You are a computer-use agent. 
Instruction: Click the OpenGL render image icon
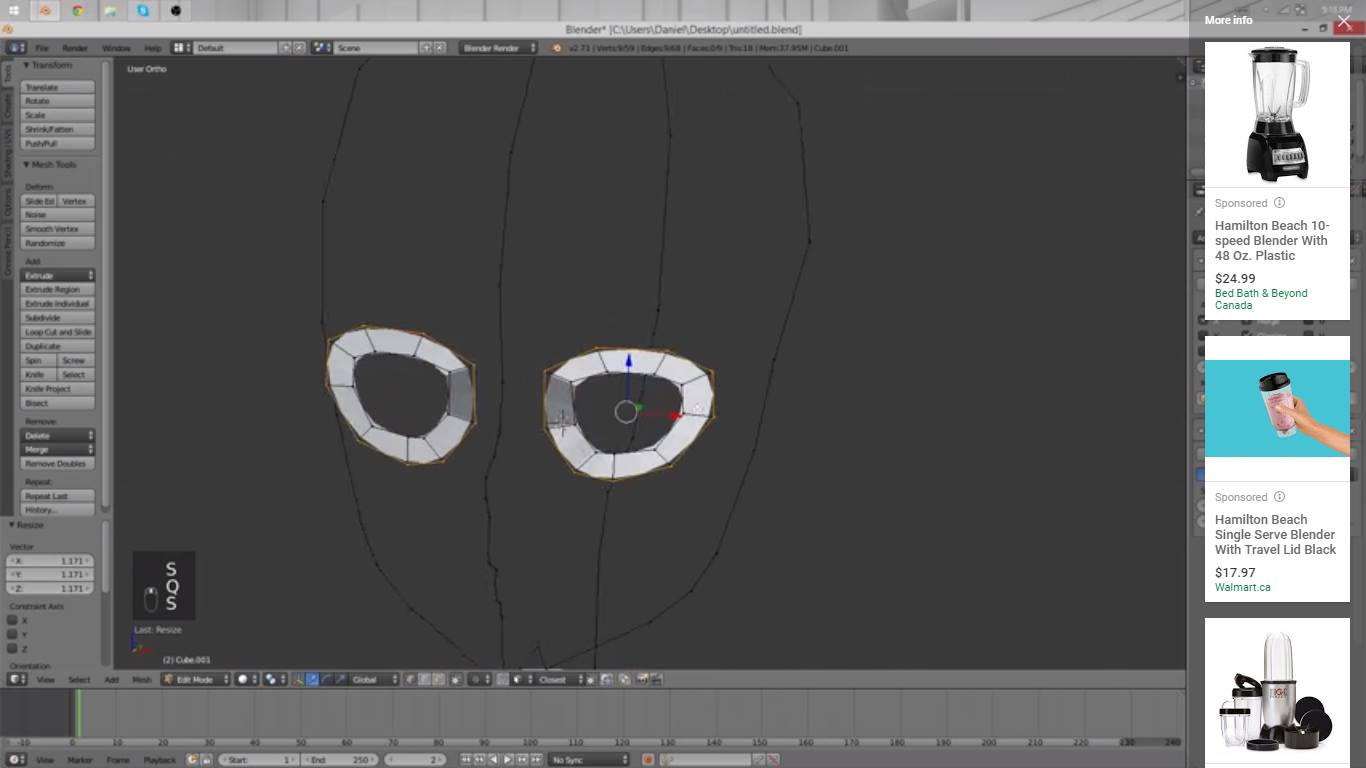(641, 680)
